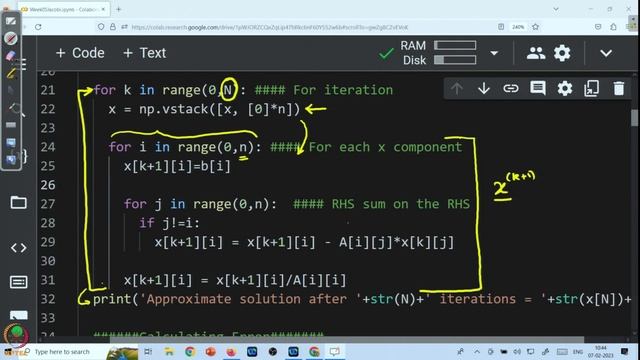Viewport: 640px width, 360px height.
Task: Add a comment to the cell
Action: (x=538, y=88)
